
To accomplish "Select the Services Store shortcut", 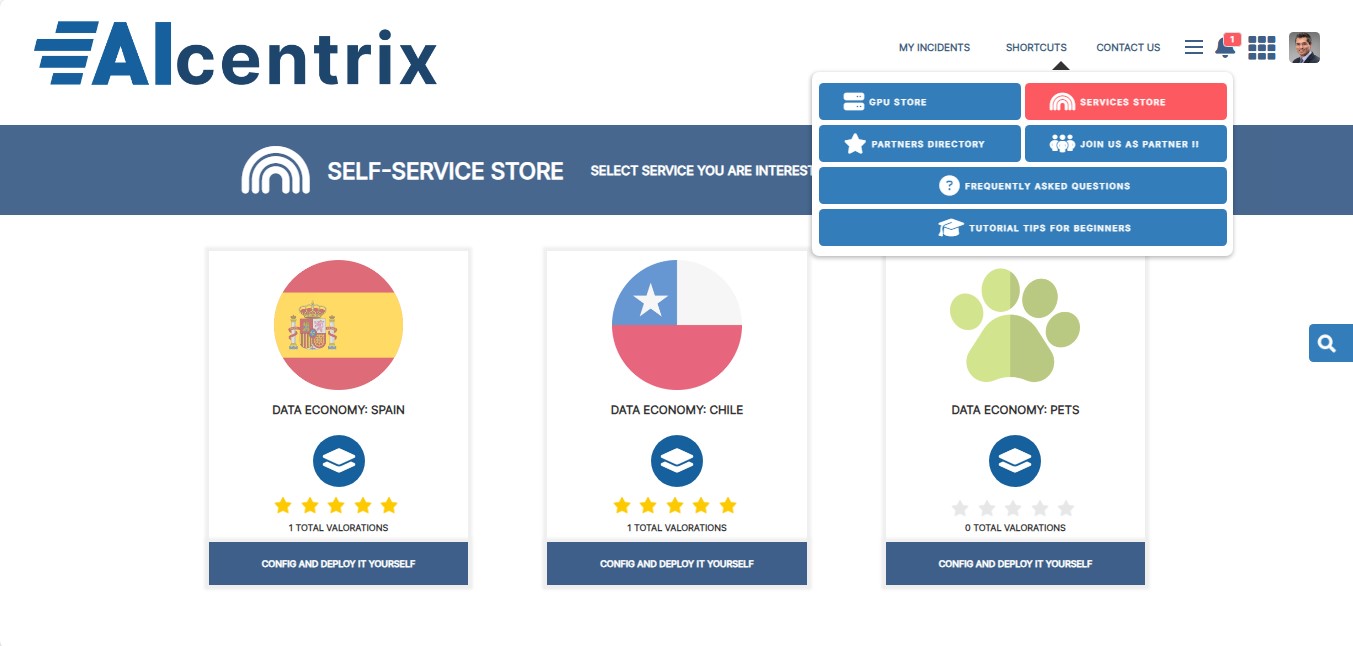I will click(x=1125, y=102).
